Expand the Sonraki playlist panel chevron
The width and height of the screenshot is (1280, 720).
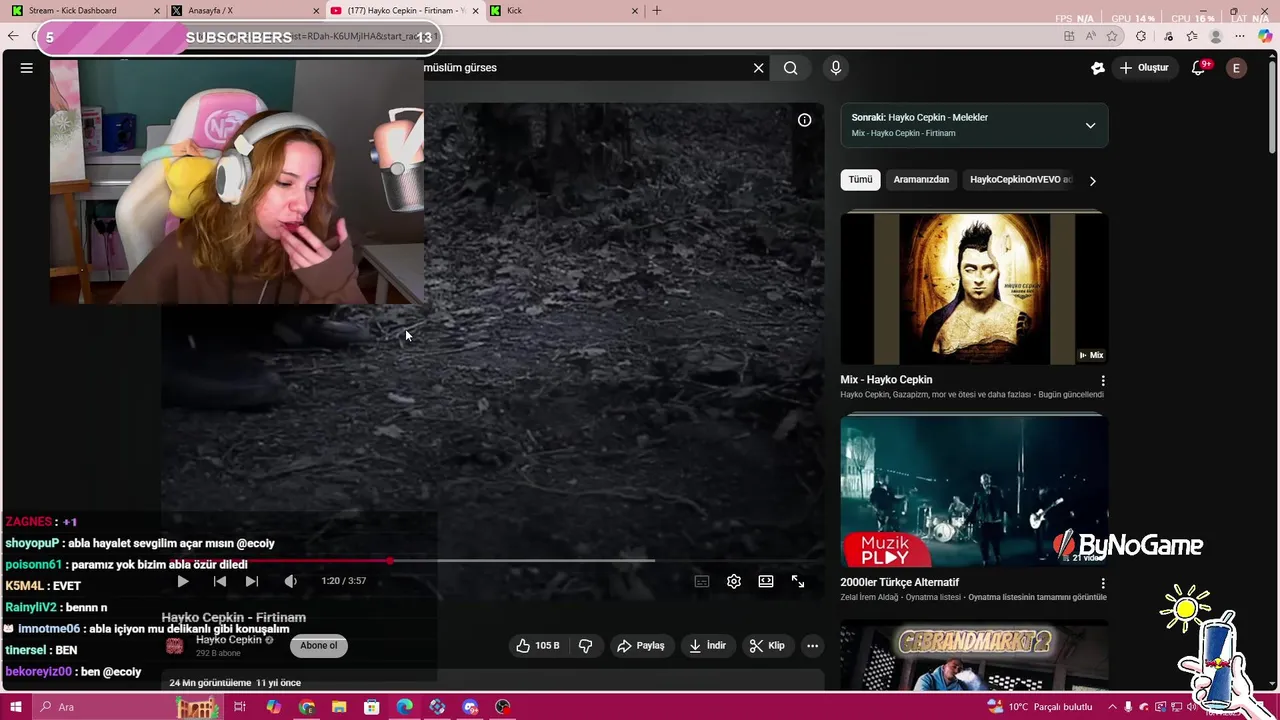1090,125
